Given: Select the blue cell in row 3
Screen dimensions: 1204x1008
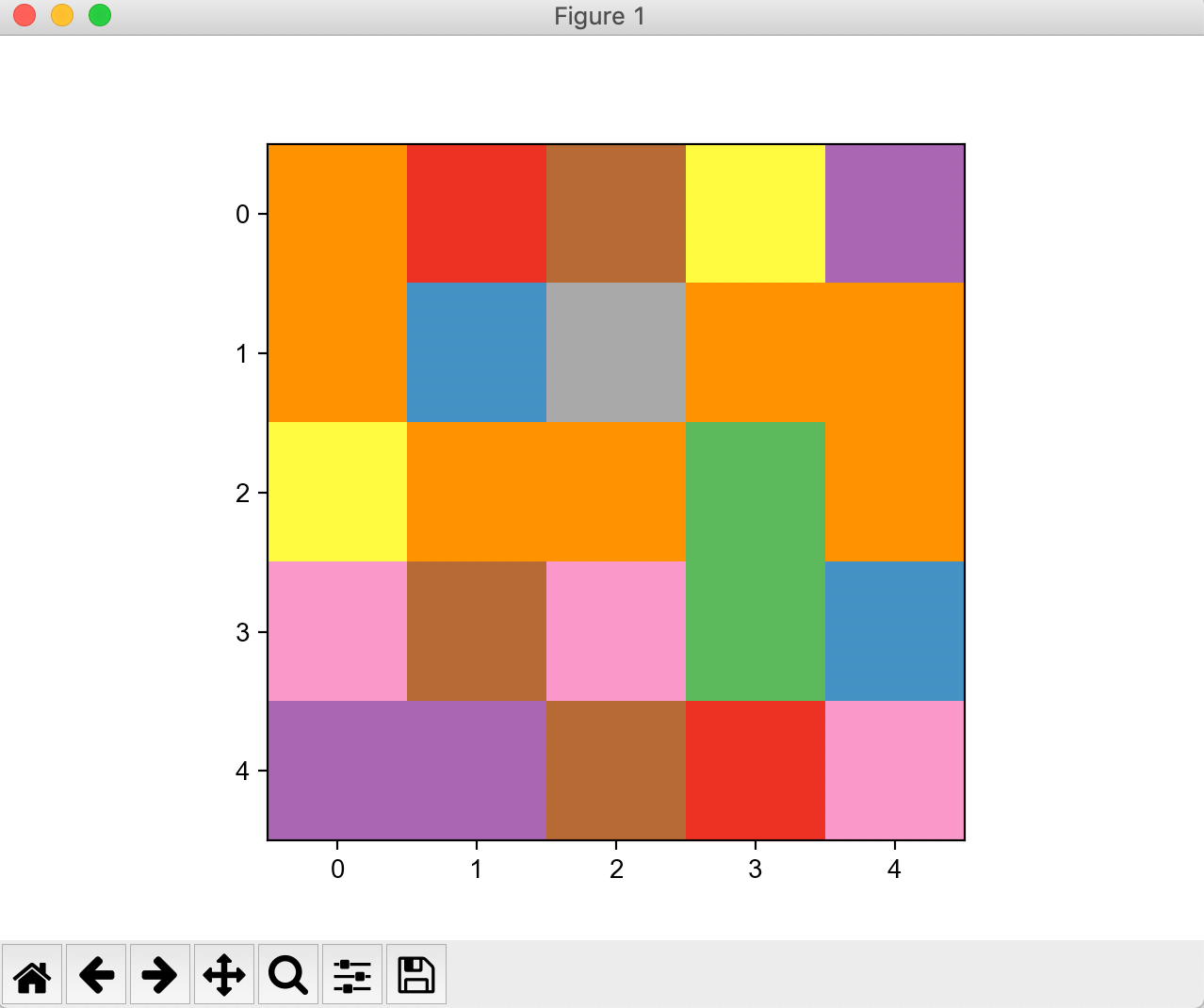Looking at the screenshot, I should tap(893, 631).
